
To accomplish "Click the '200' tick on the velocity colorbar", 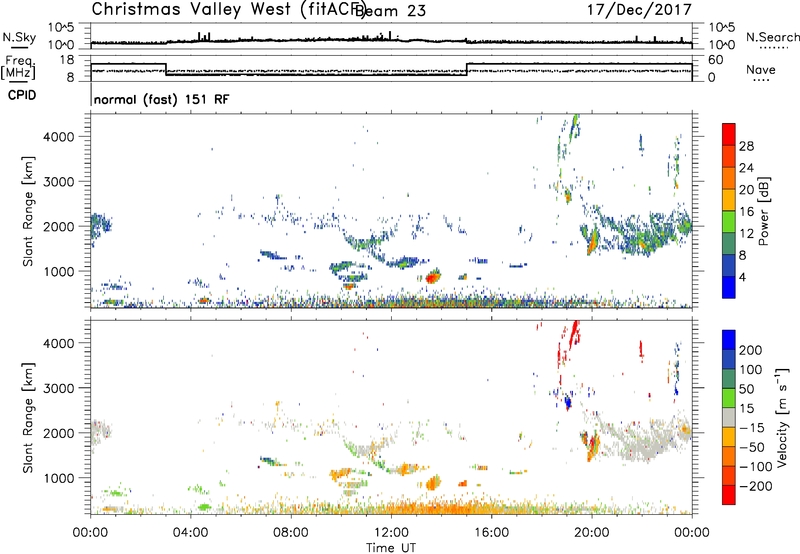I will point(751,350).
